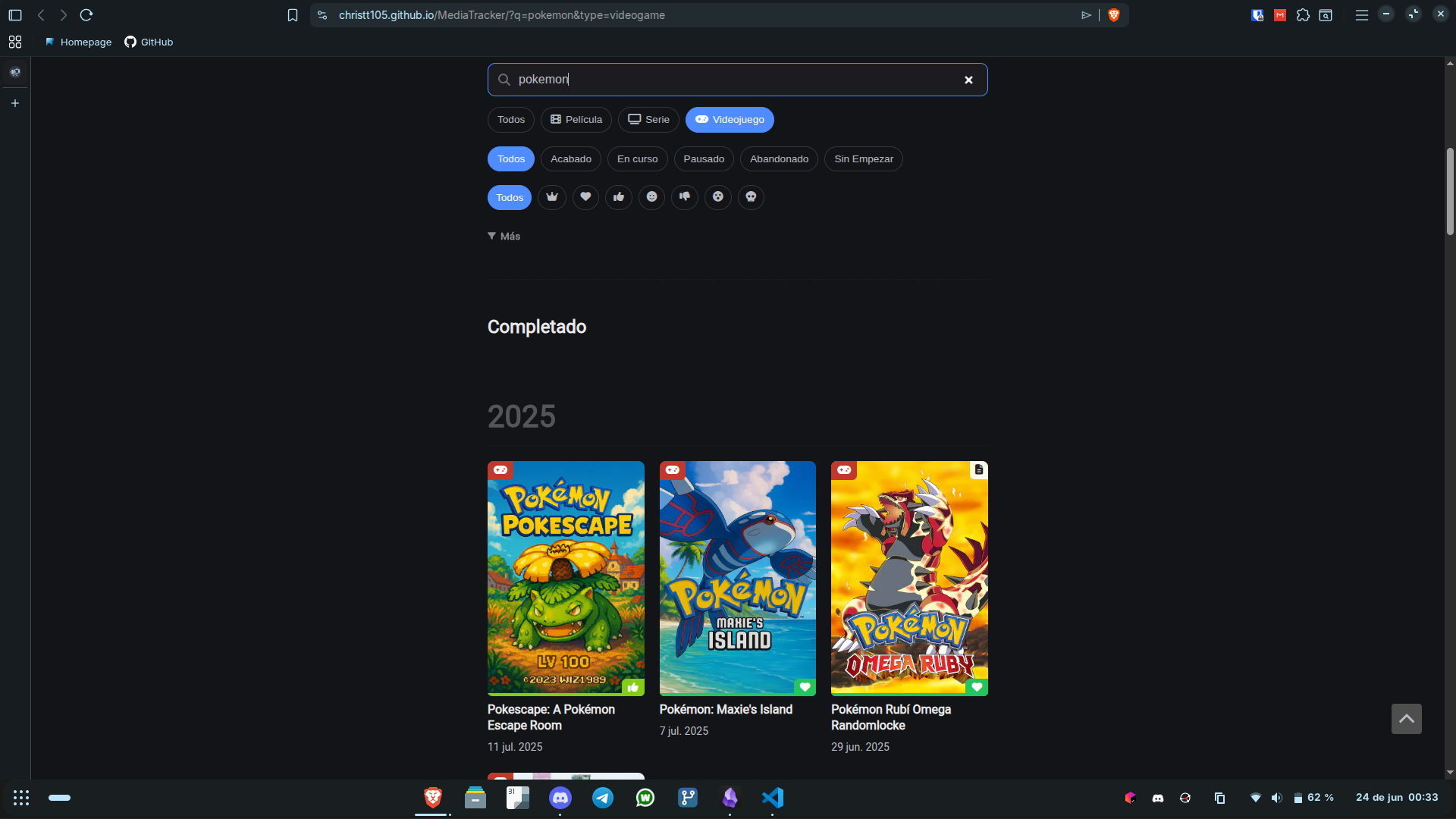Filter by Sin Empezar status
This screenshot has height=819, width=1456.
(x=864, y=159)
